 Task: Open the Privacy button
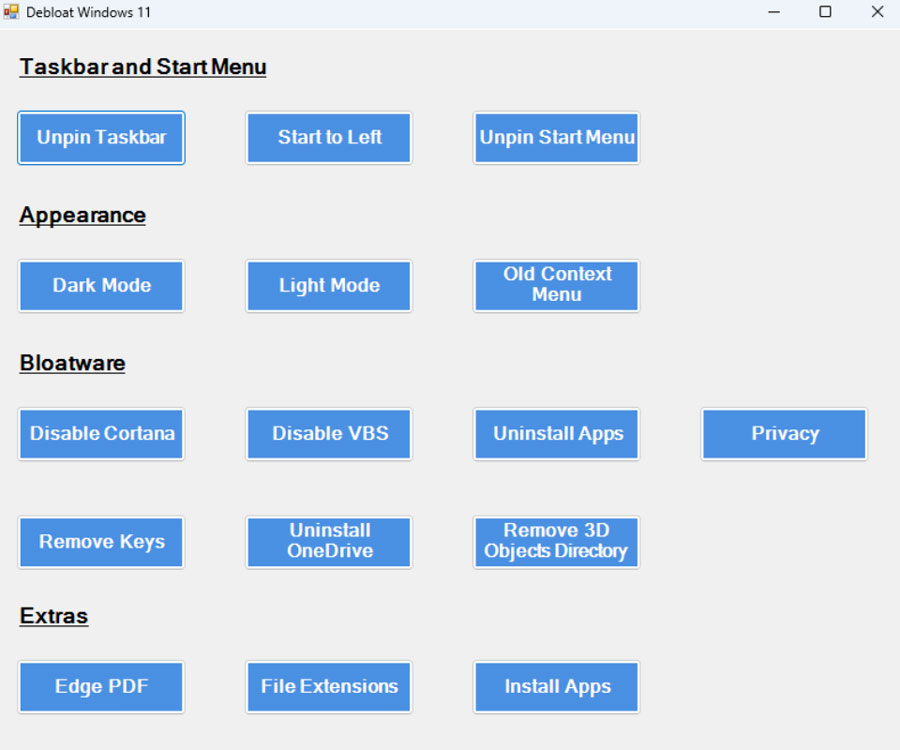[784, 434]
